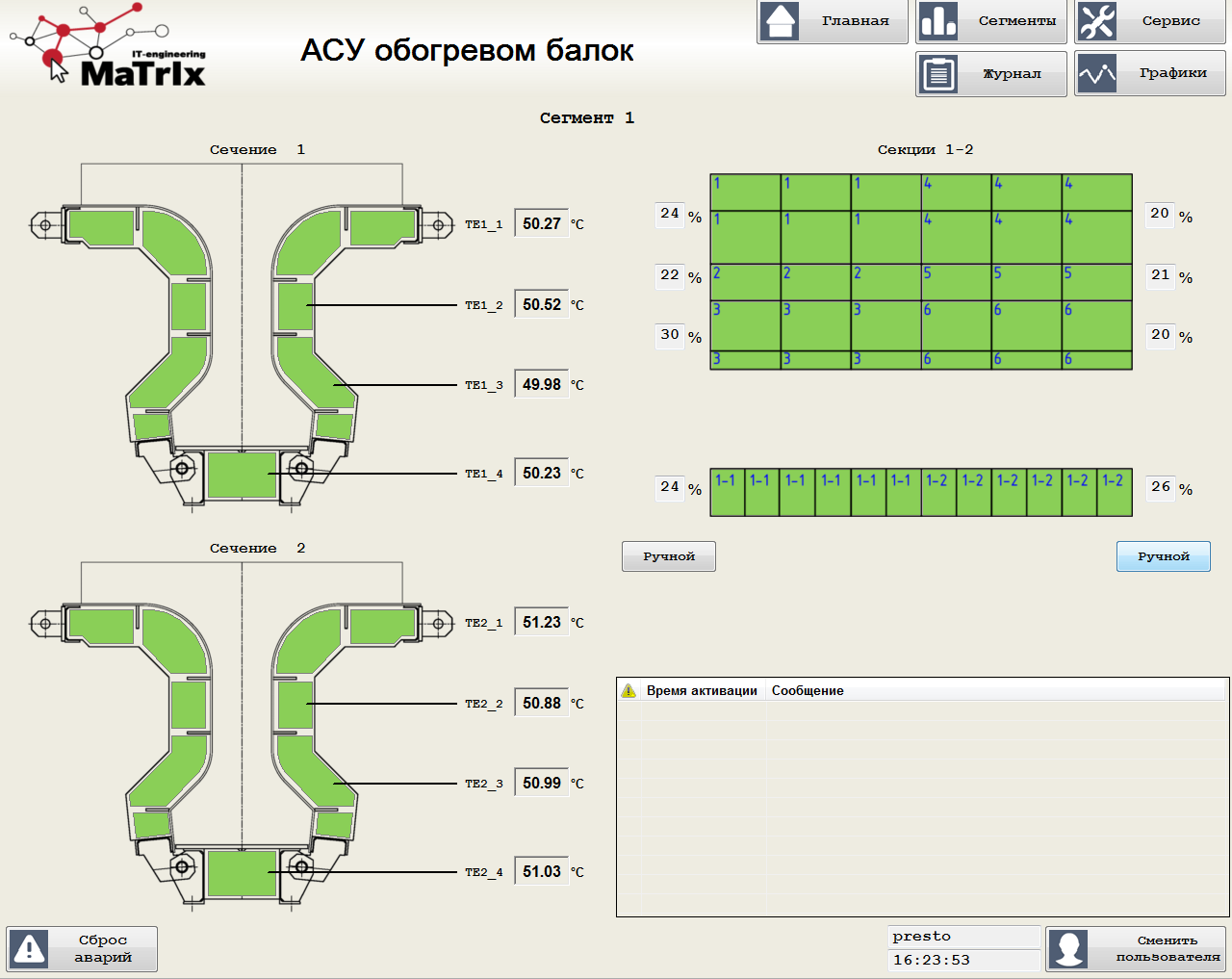Click the Графики waveform icon
The width and height of the screenshot is (1232, 979).
1096,74
